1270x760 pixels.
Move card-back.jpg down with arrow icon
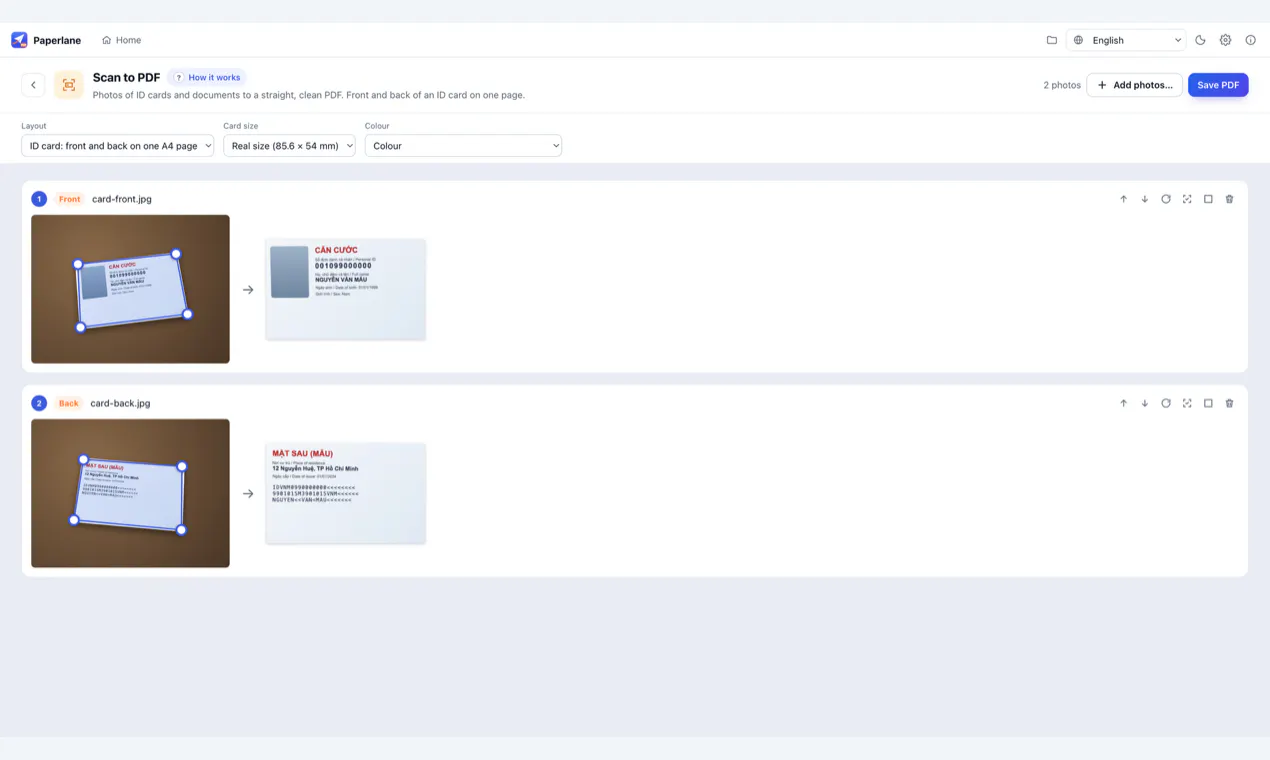tap(1145, 403)
